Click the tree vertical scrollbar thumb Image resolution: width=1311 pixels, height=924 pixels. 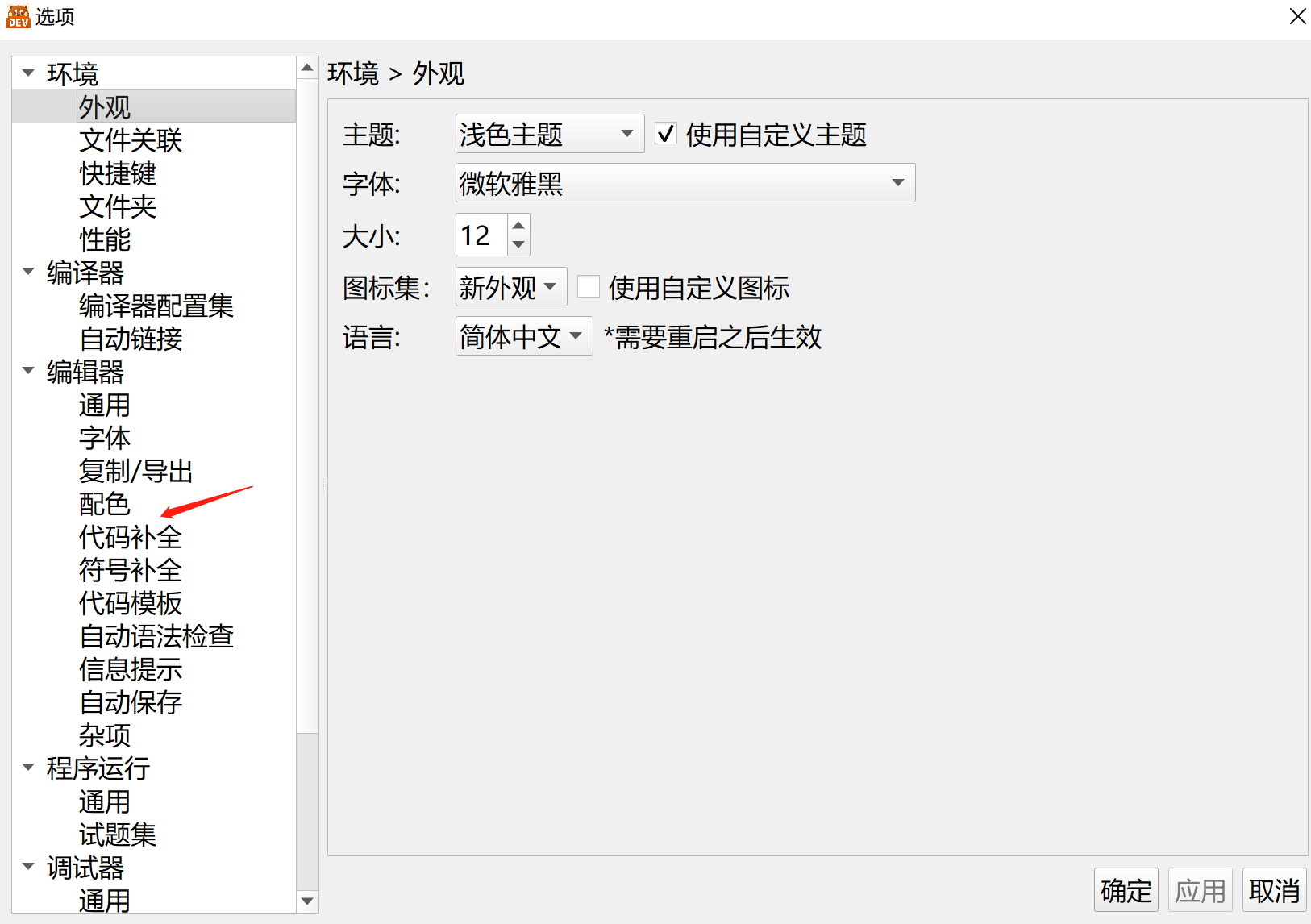point(307,406)
